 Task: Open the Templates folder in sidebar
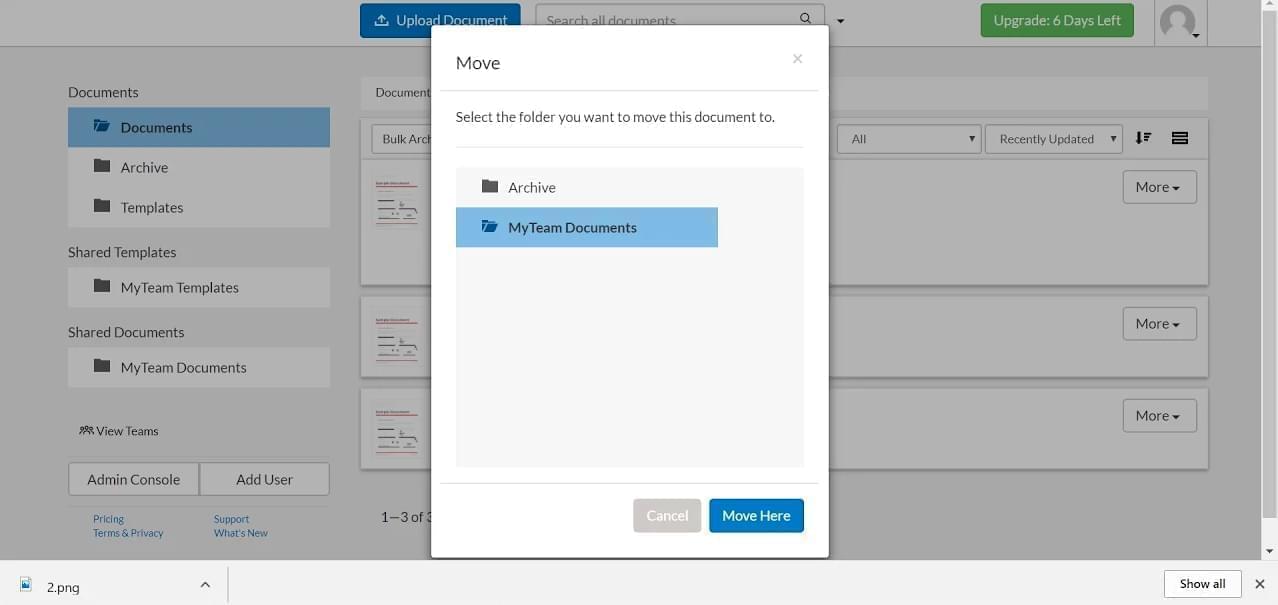coord(151,207)
